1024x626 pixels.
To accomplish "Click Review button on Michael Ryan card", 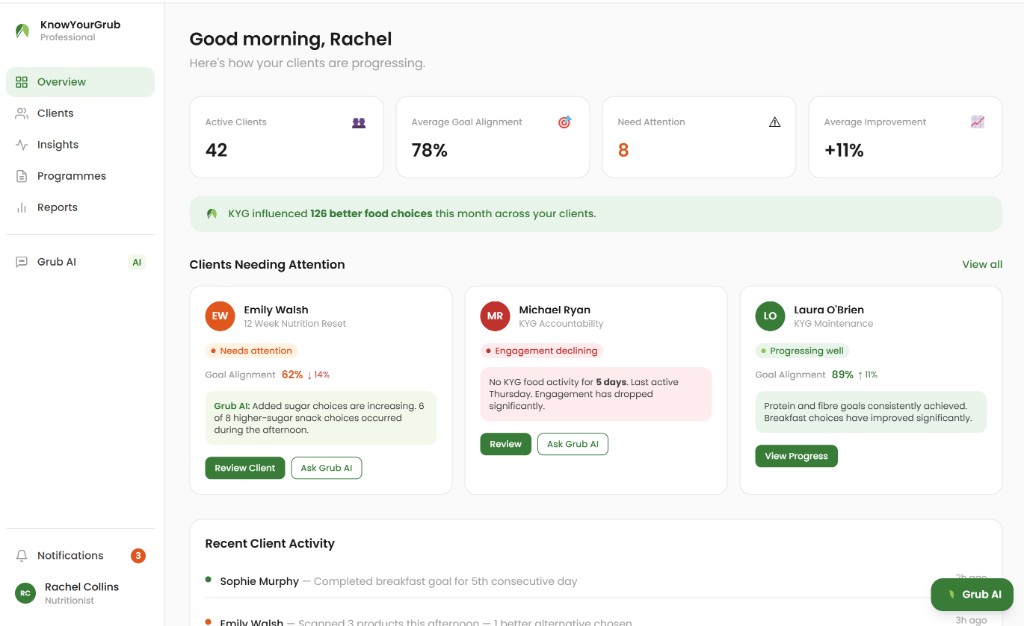I will pyautogui.click(x=505, y=444).
